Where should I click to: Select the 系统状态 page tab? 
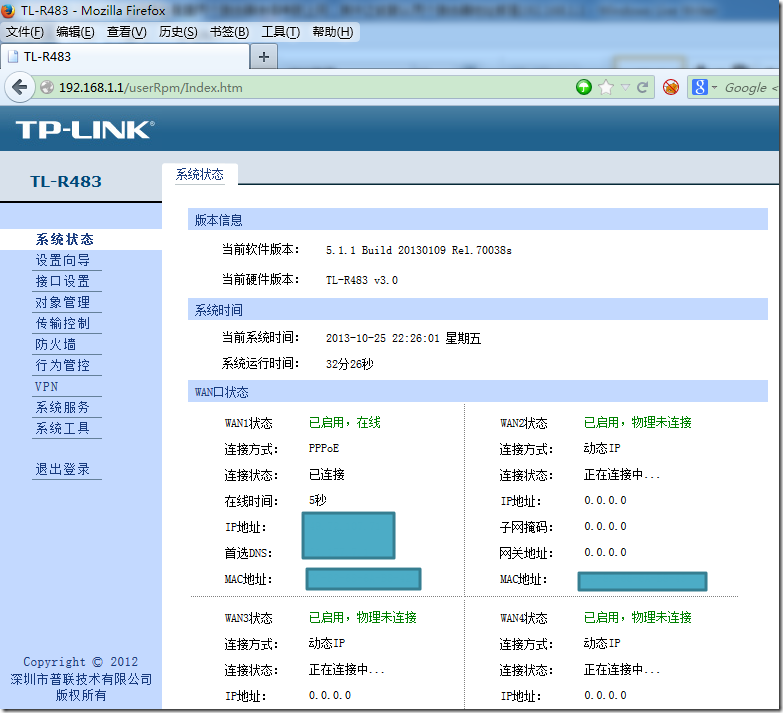click(x=200, y=174)
